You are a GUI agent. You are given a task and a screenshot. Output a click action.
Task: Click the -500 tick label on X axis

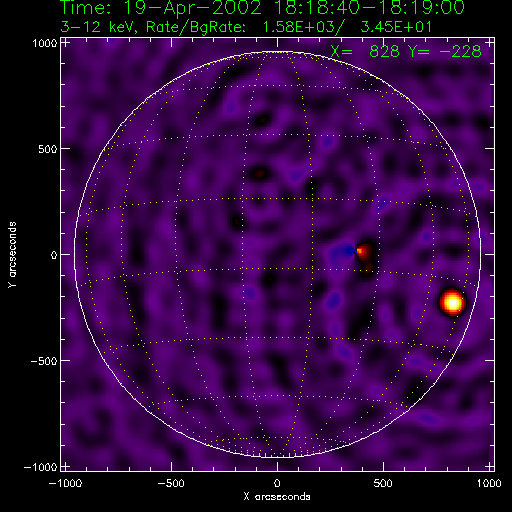pos(171,483)
